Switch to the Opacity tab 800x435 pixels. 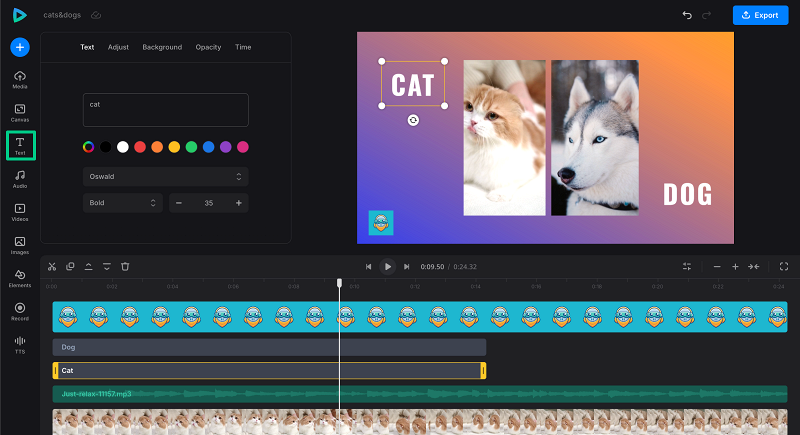[208, 47]
